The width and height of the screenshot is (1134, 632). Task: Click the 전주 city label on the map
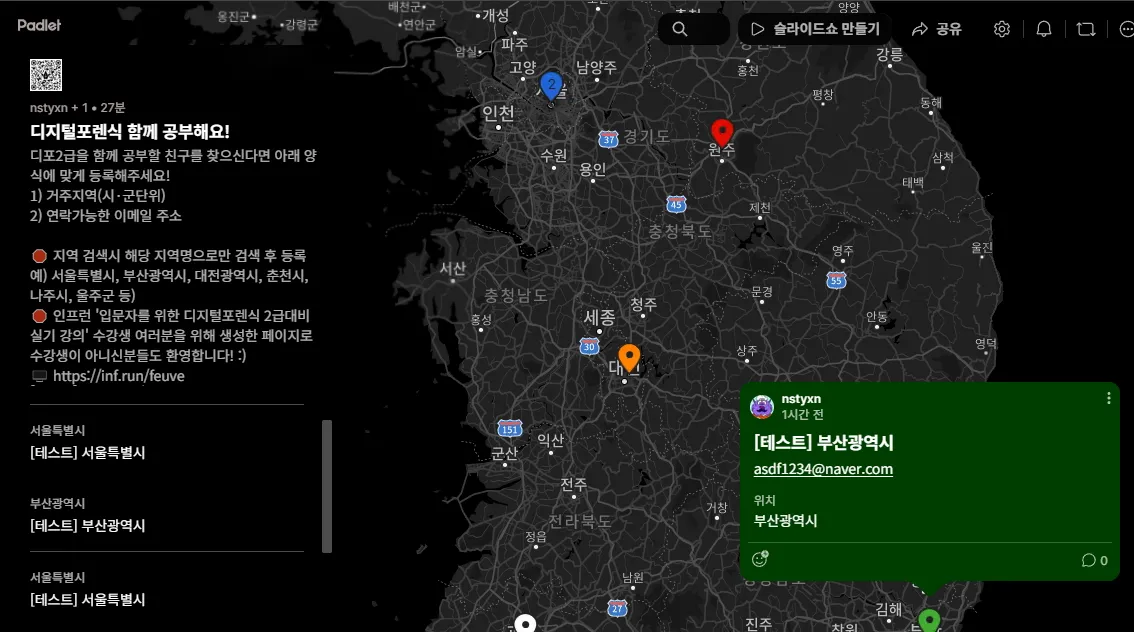tap(574, 484)
